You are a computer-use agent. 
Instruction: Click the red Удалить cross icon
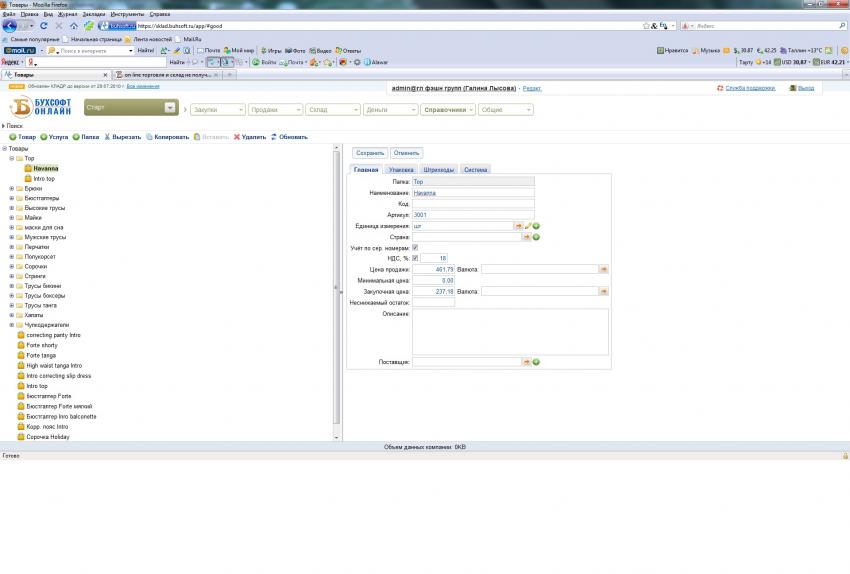(237, 137)
